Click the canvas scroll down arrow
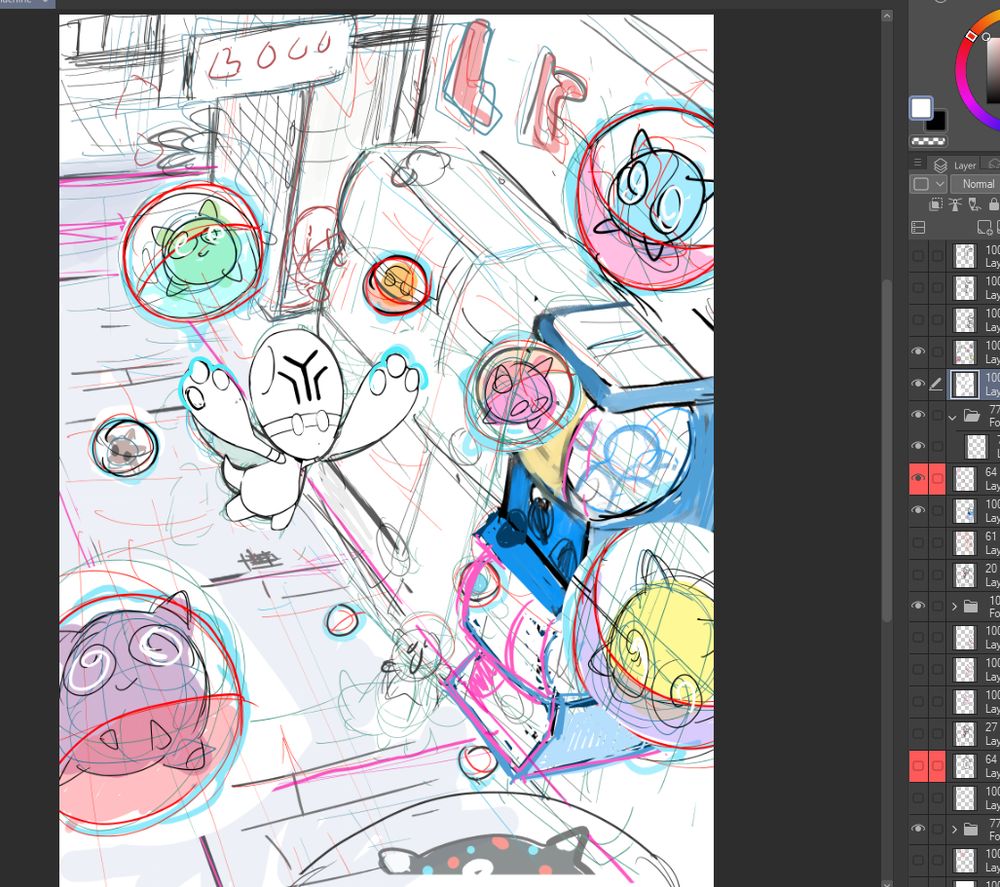1000x887 pixels. 887,883
